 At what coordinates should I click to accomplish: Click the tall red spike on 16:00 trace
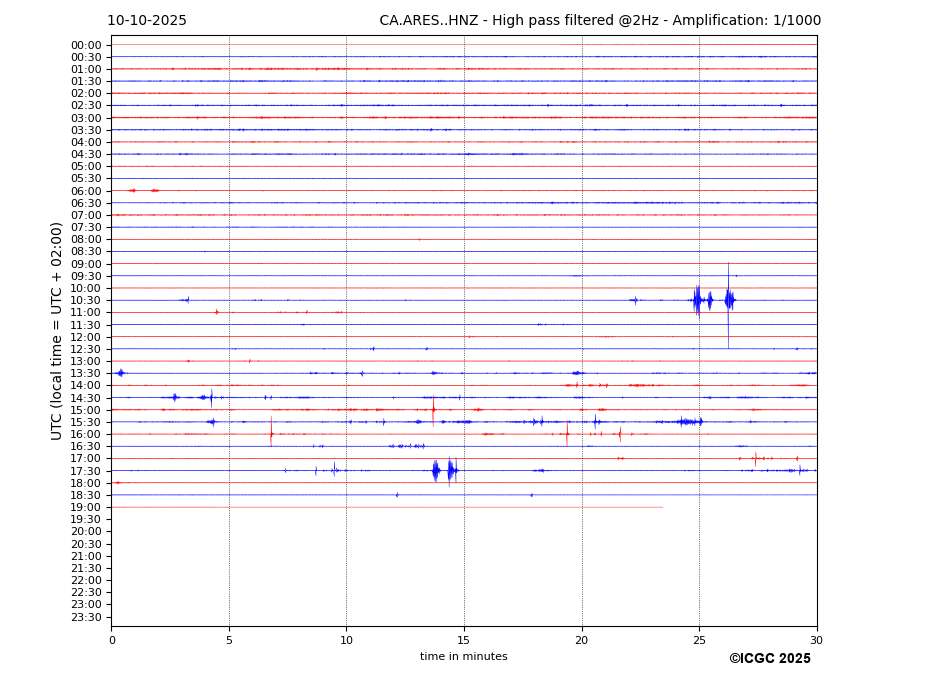tap(271, 433)
